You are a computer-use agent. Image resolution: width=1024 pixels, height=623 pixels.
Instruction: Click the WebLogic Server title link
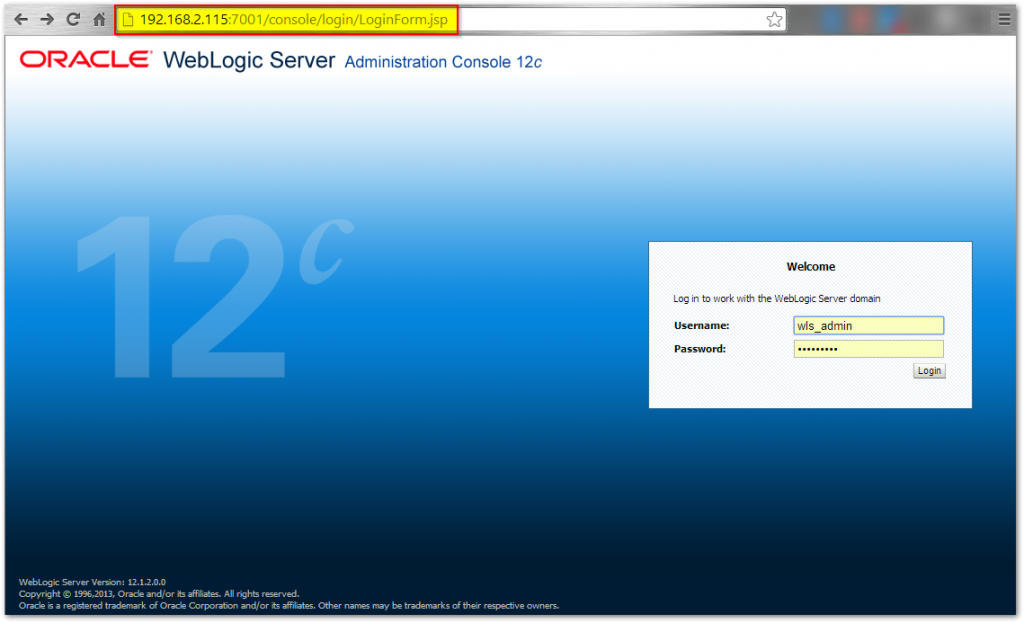click(x=248, y=60)
